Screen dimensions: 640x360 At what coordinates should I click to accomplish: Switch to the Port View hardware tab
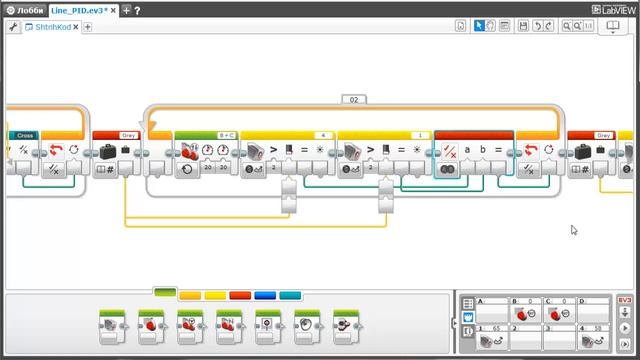(468, 317)
